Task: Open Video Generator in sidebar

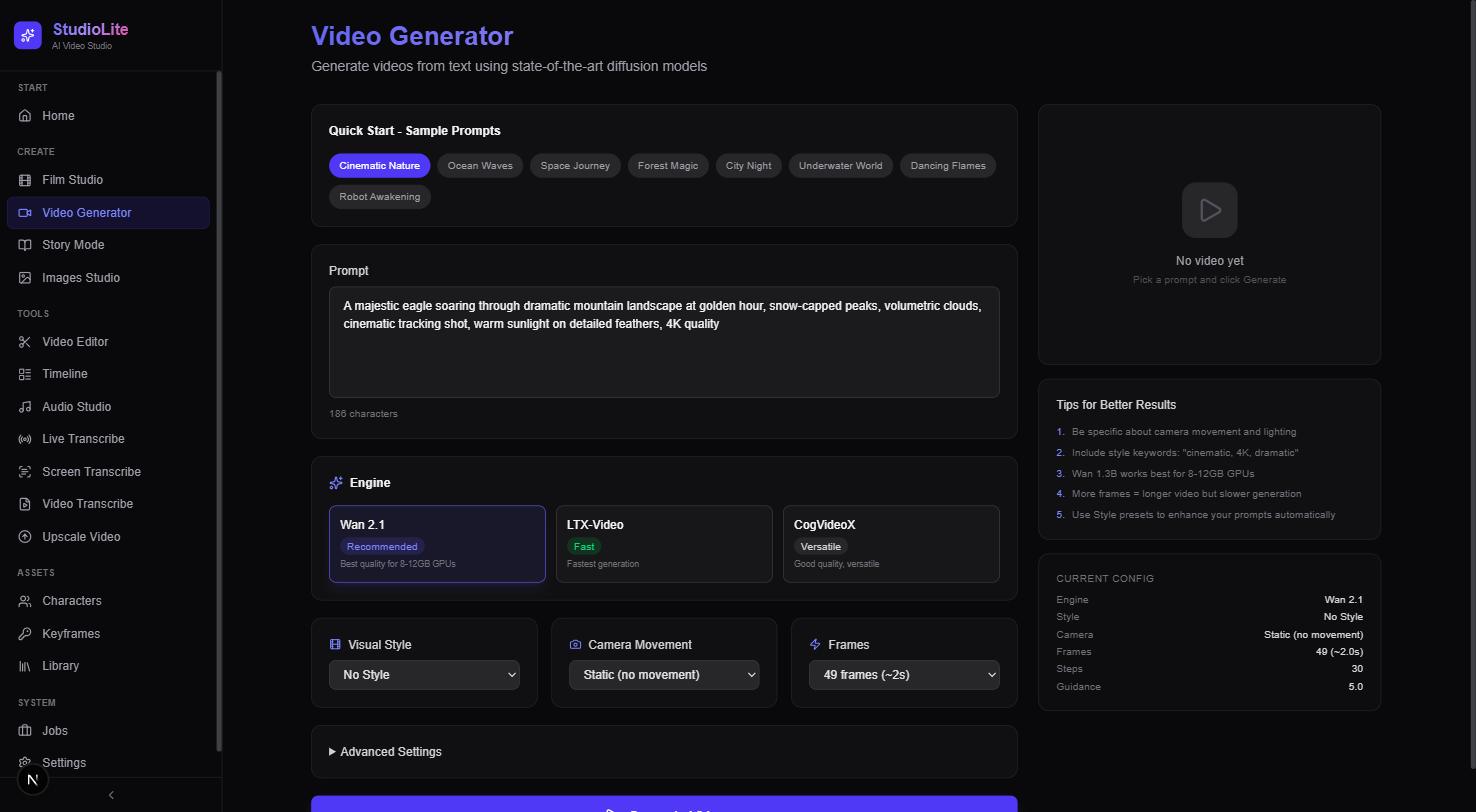Action: pos(108,213)
